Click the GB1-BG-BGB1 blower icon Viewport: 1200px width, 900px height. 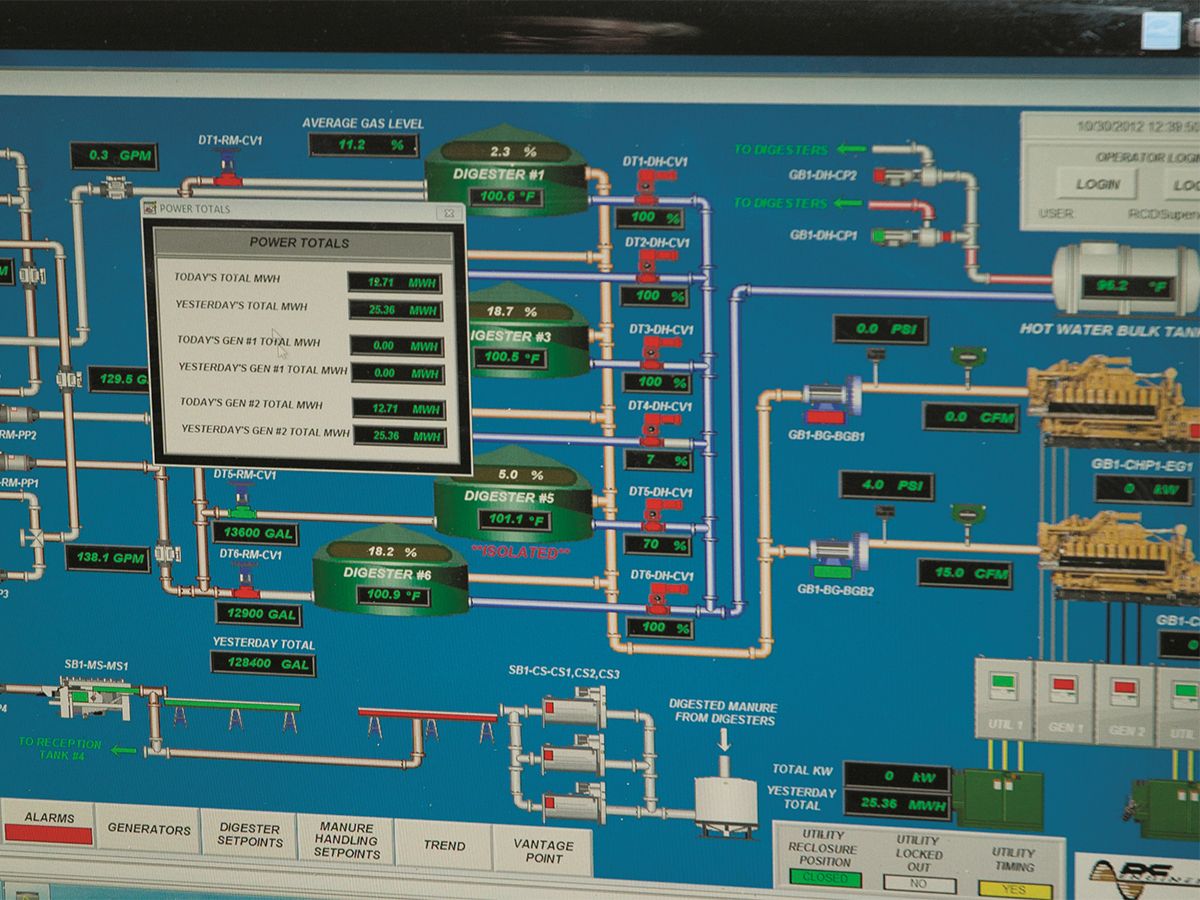[832, 397]
